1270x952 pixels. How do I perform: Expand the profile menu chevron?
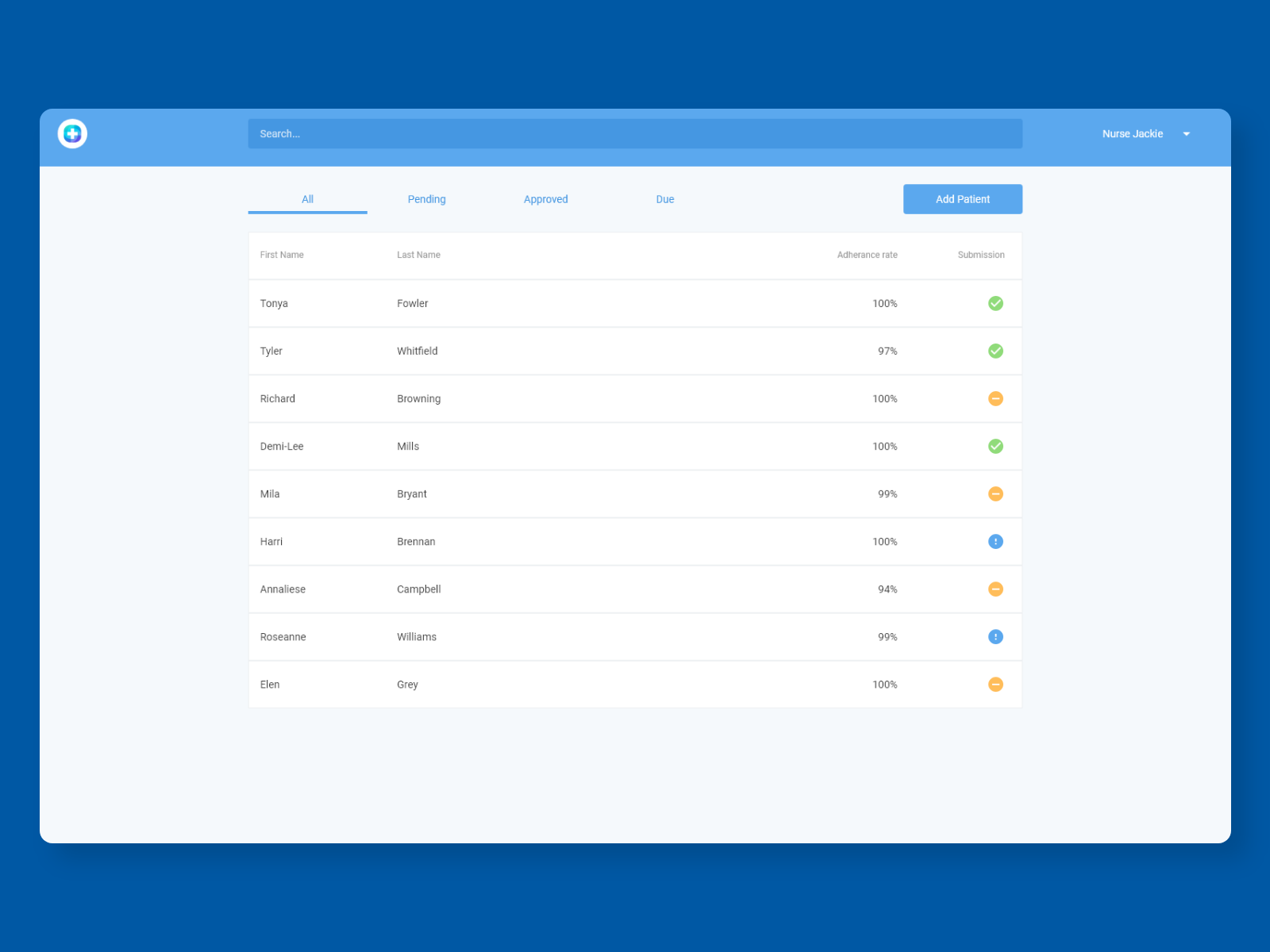click(1187, 133)
